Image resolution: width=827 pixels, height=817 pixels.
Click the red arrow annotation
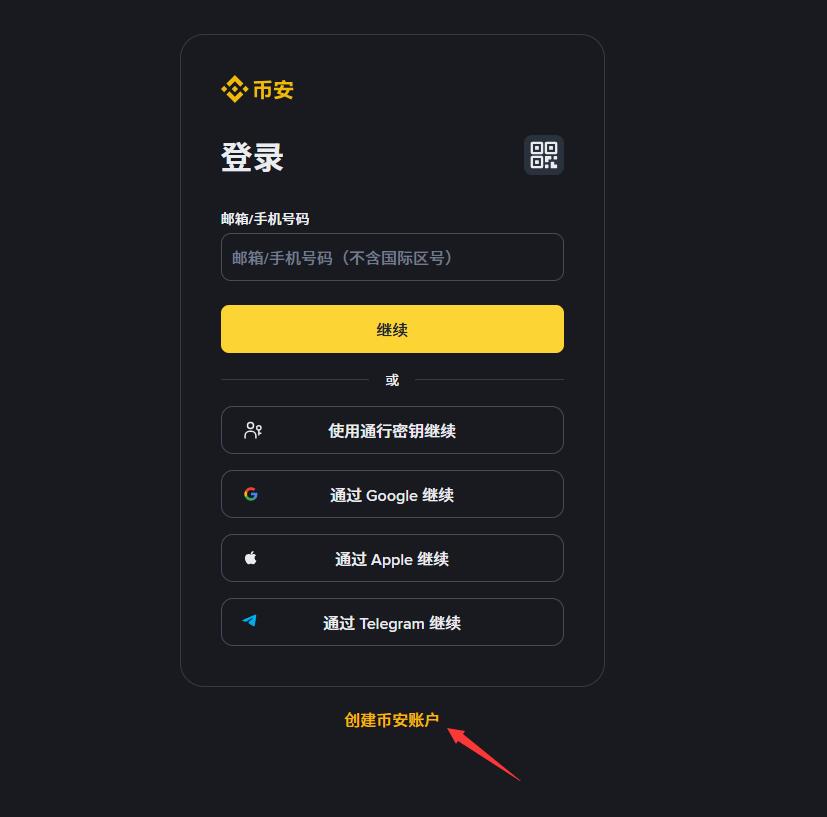click(483, 754)
